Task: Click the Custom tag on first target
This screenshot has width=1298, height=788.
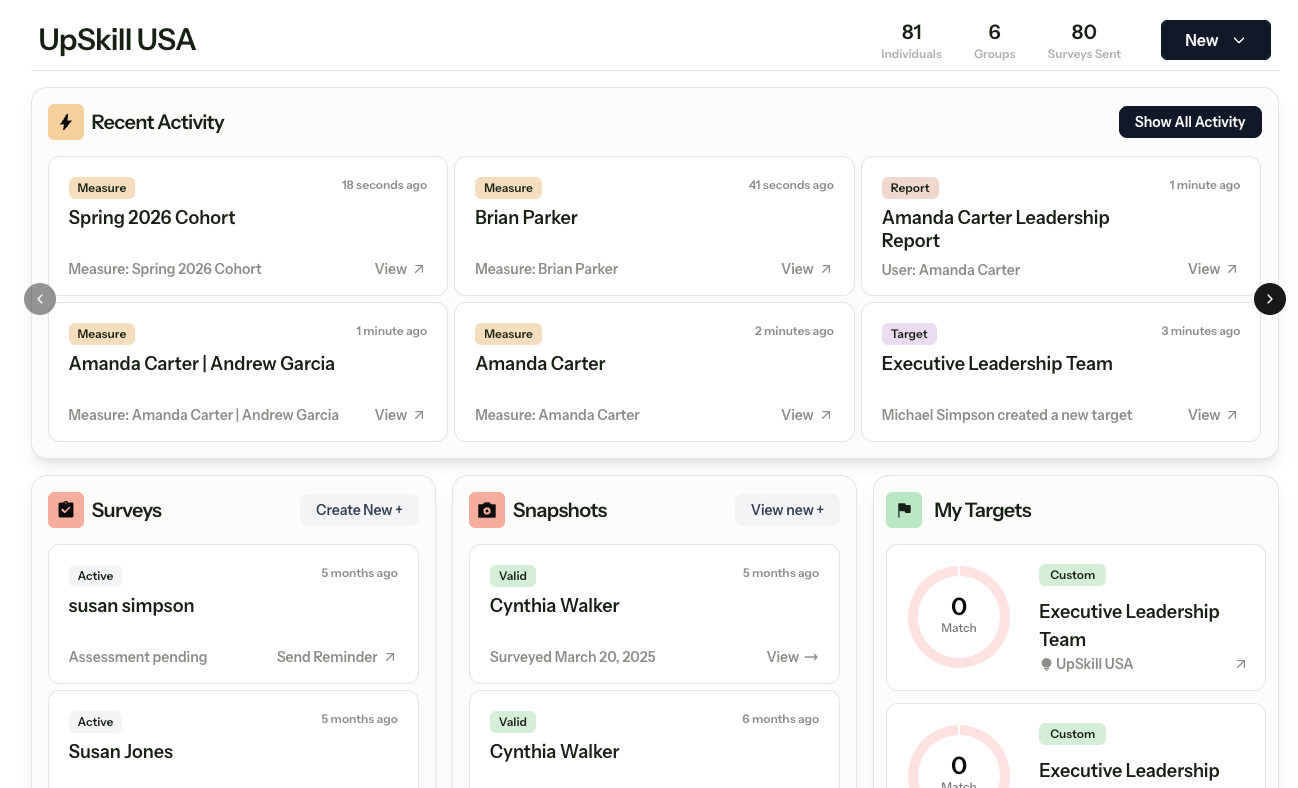Action: [1073, 575]
